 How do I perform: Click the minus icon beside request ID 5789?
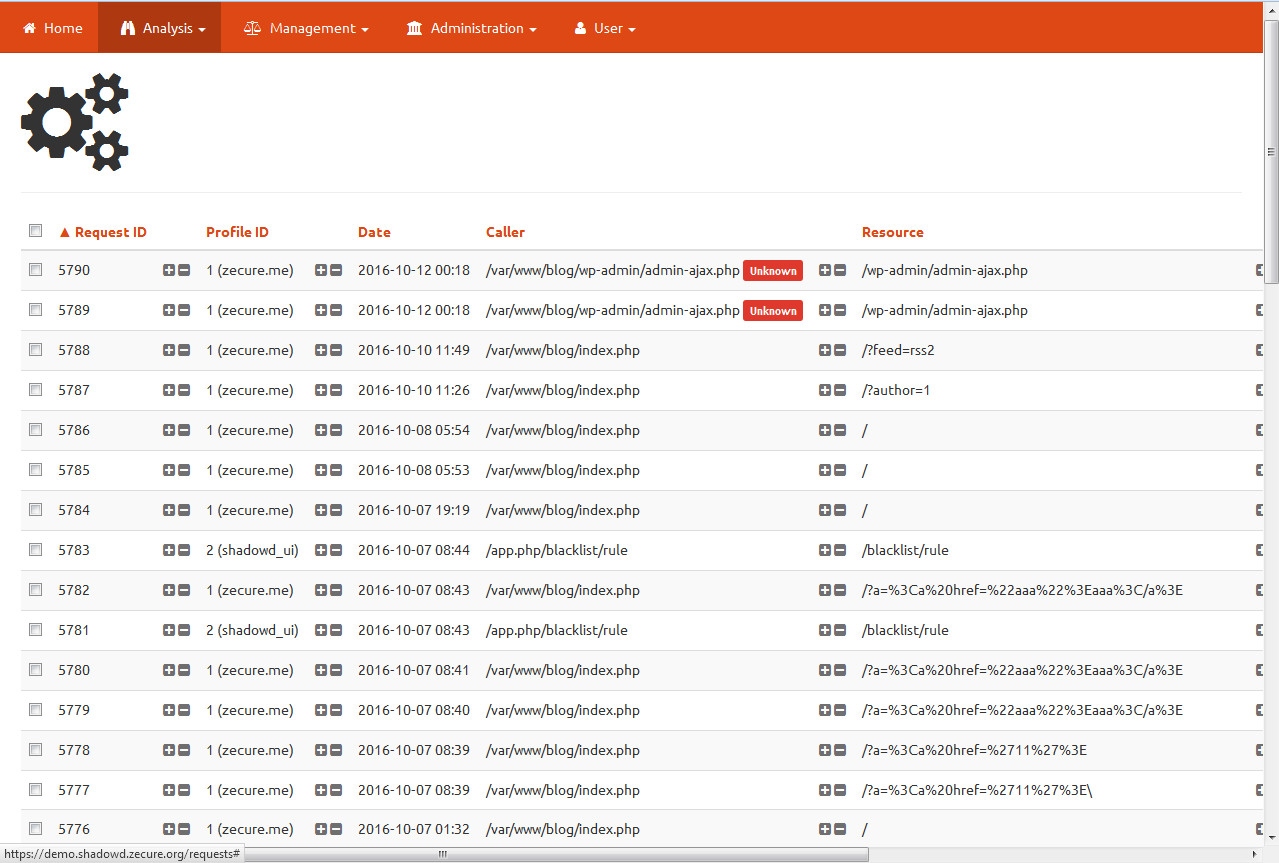tap(184, 310)
